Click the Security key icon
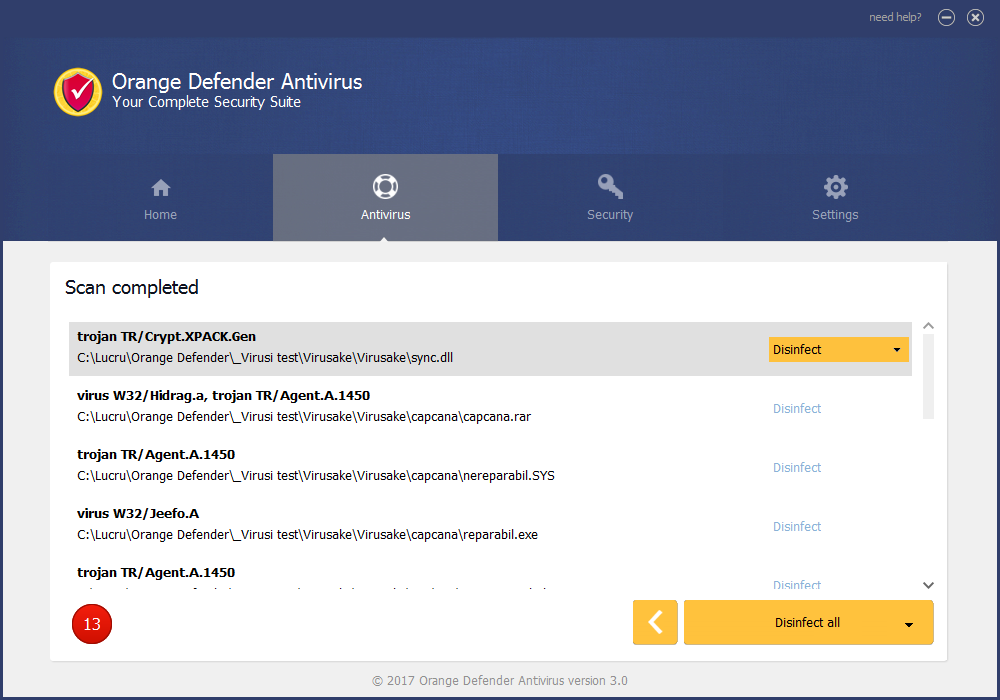Image resolution: width=1000 pixels, height=700 pixels. pos(610,187)
